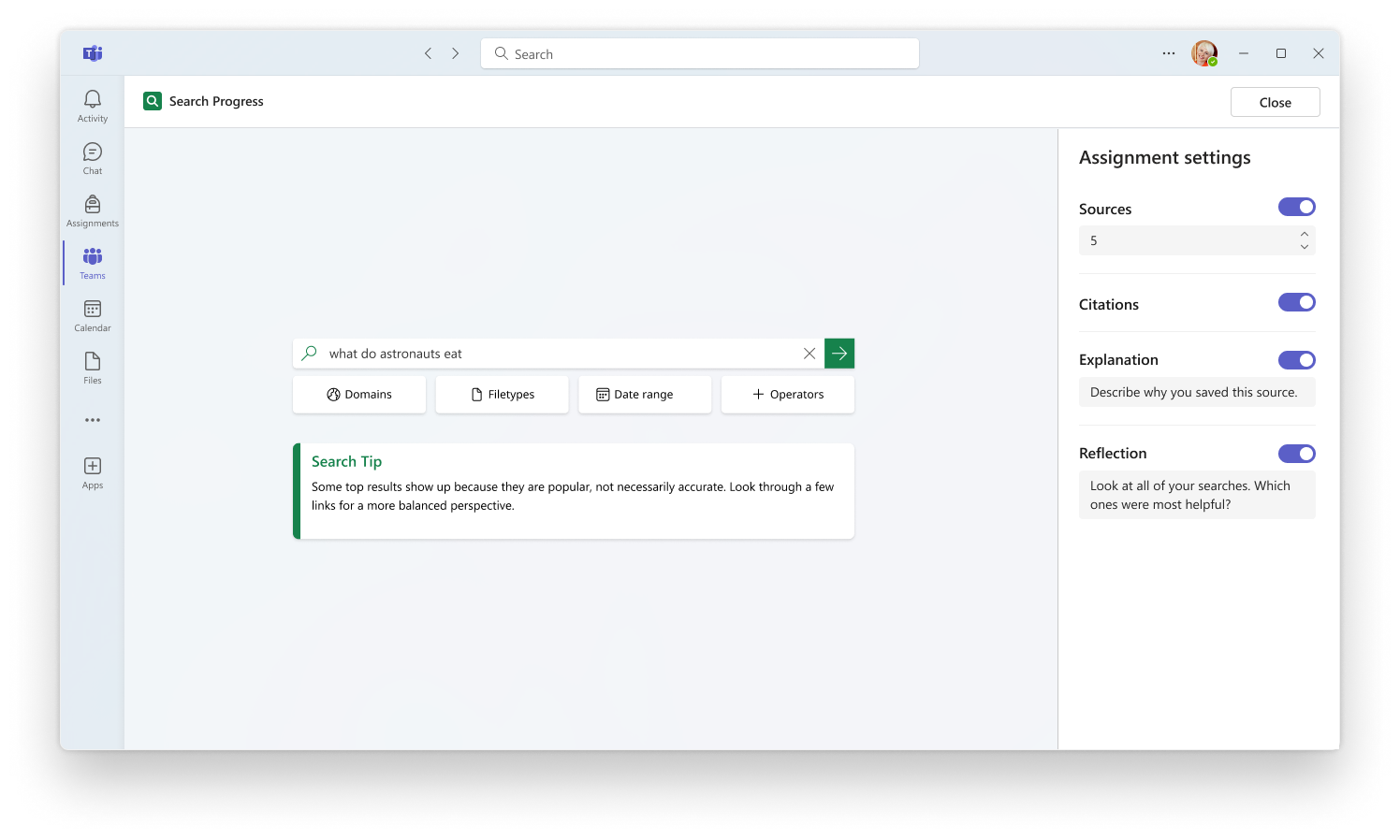This screenshot has width=1400, height=840.
Task: Click the Close button
Action: point(1275,101)
